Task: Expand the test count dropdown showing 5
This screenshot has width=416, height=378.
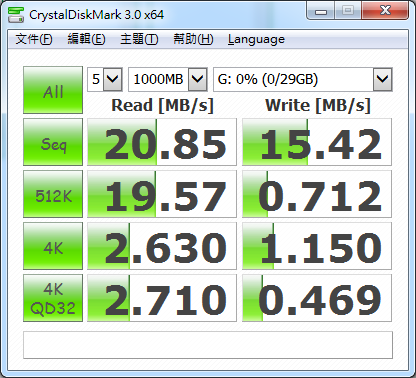Action: (112, 79)
